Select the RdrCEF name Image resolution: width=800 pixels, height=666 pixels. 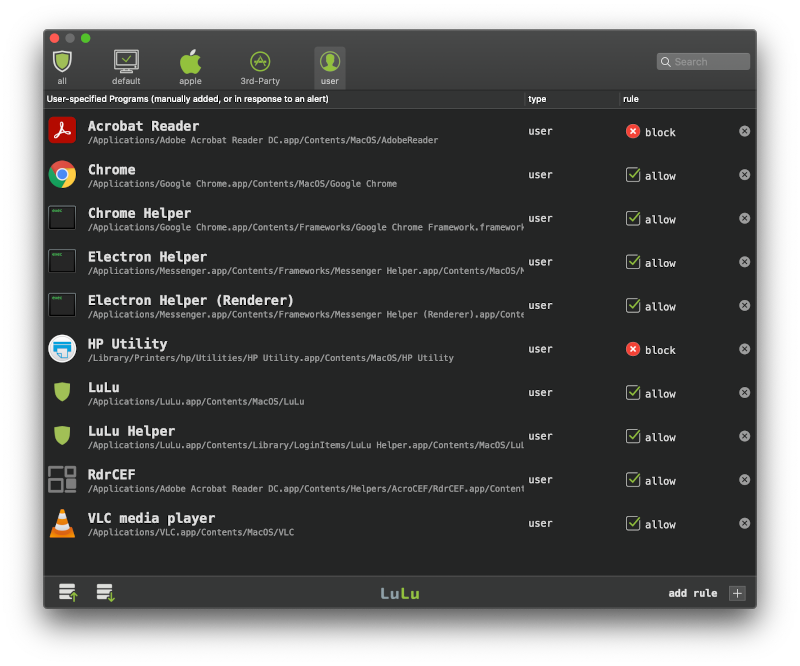[112, 475]
